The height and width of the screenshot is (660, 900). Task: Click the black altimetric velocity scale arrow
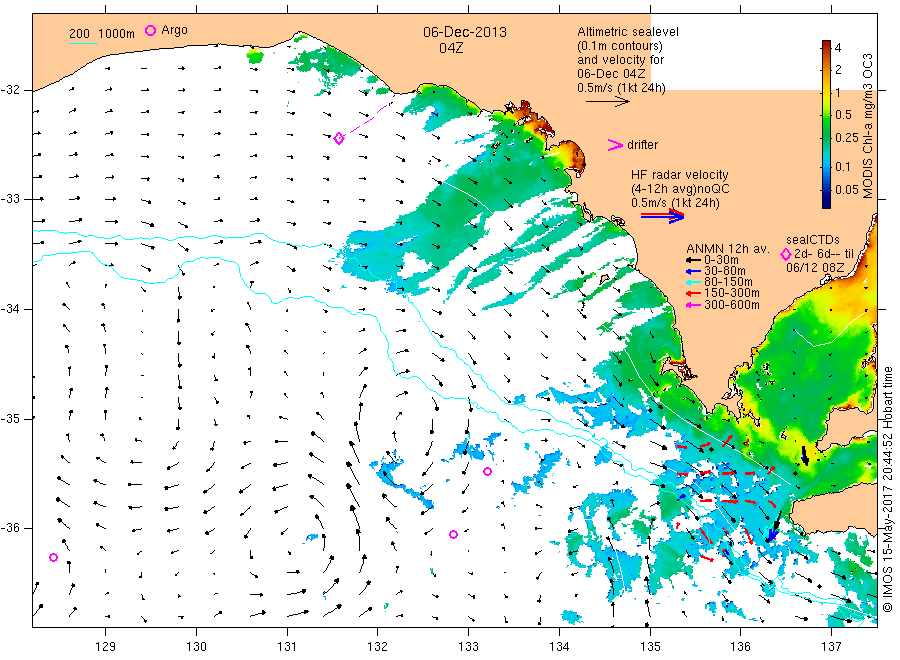pyautogui.click(x=607, y=102)
